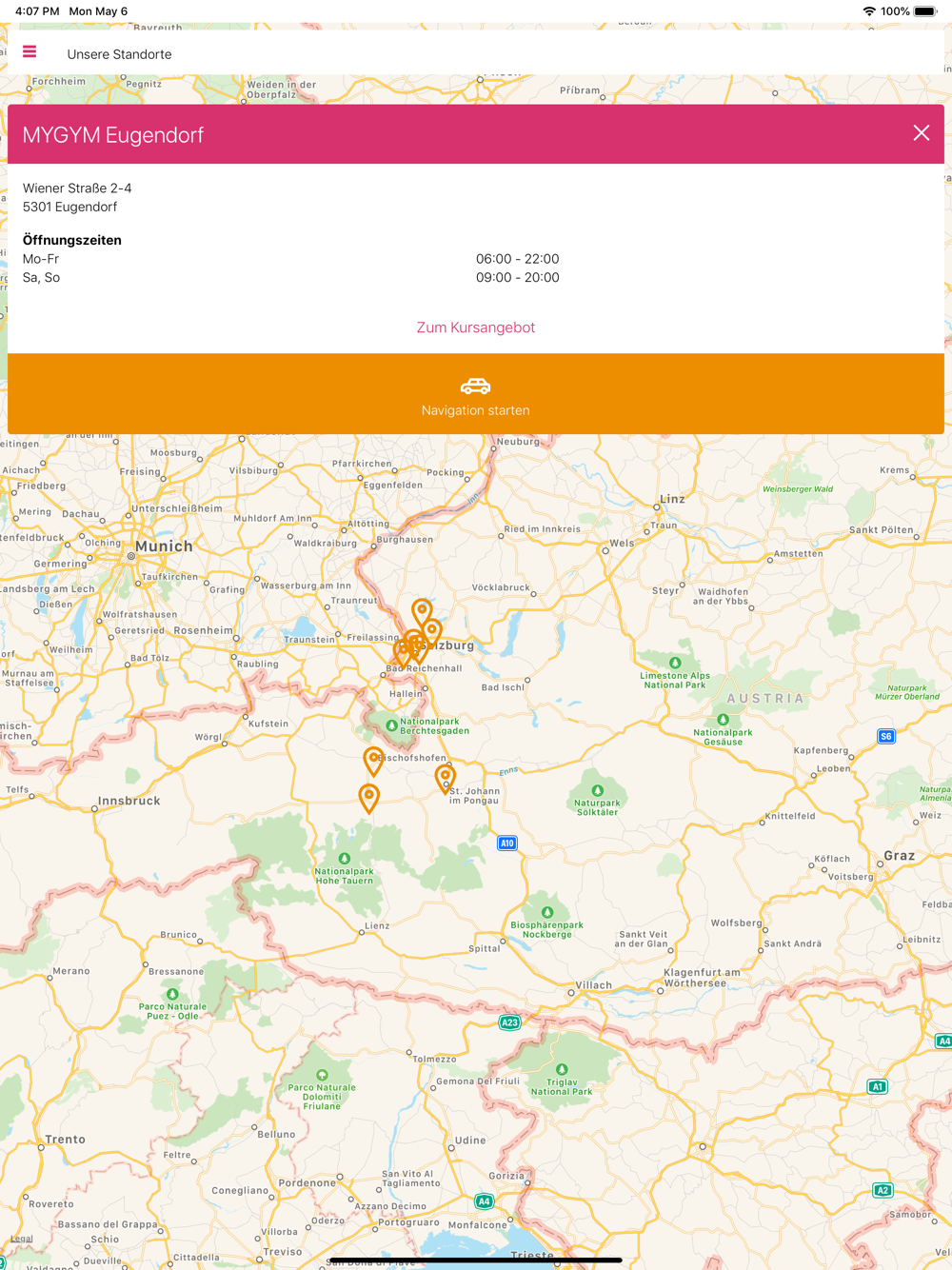Tap the Limestone Alps National Park icon

(675, 663)
